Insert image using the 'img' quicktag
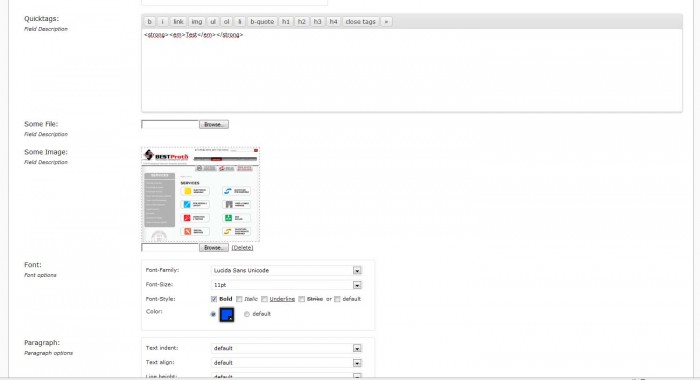Screen dimensions: 700x380 197,21
